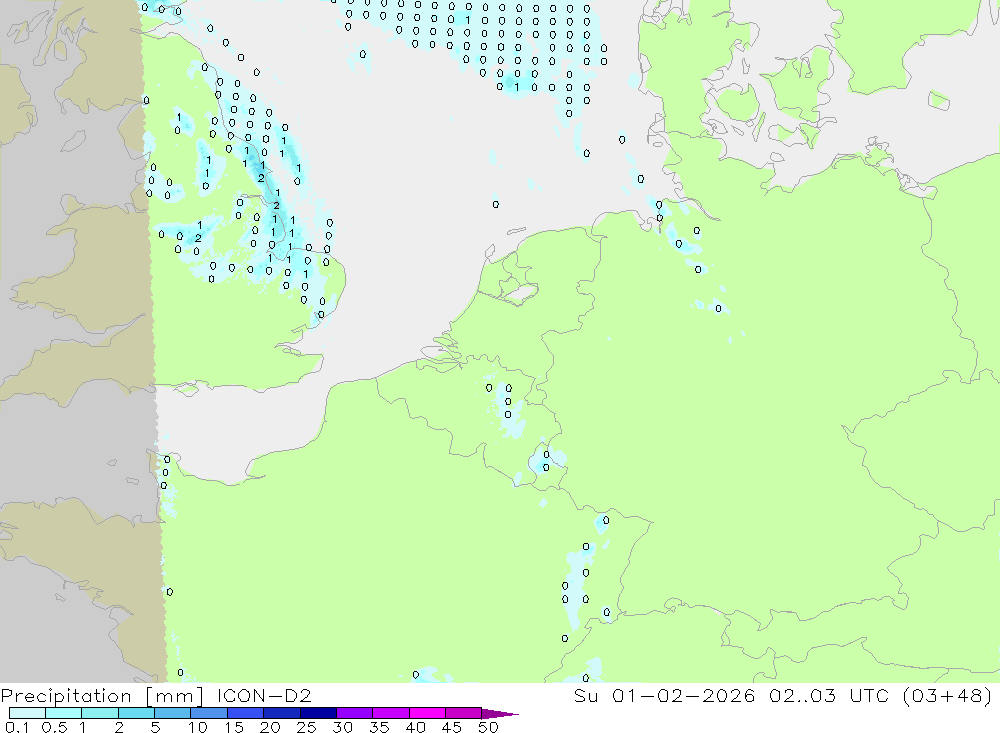The width and height of the screenshot is (1000, 733).
Task: Click the '0.1' legend scale label
Action: (17, 727)
